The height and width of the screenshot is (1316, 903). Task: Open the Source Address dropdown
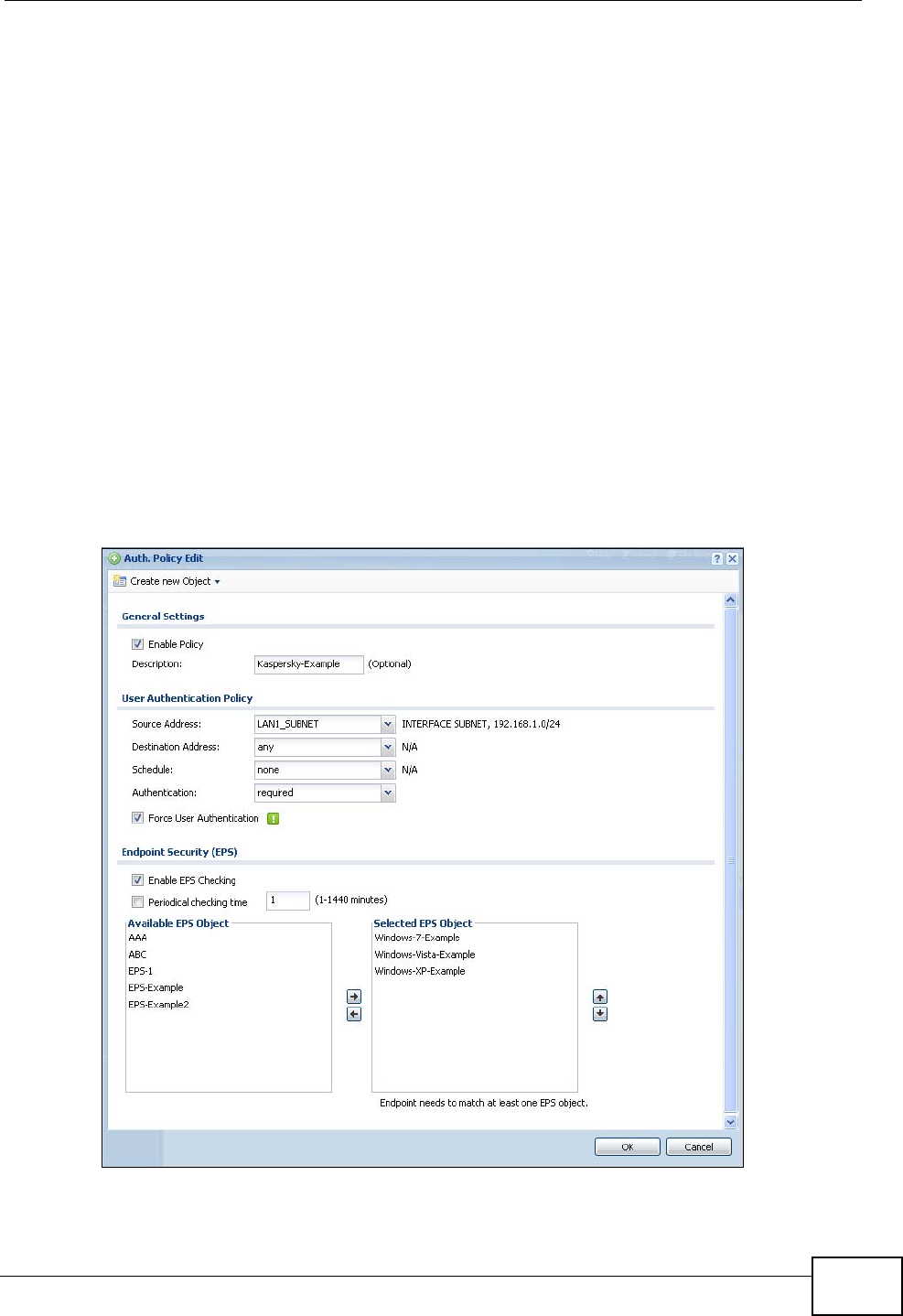pyautogui.click(x=388, y=724)
